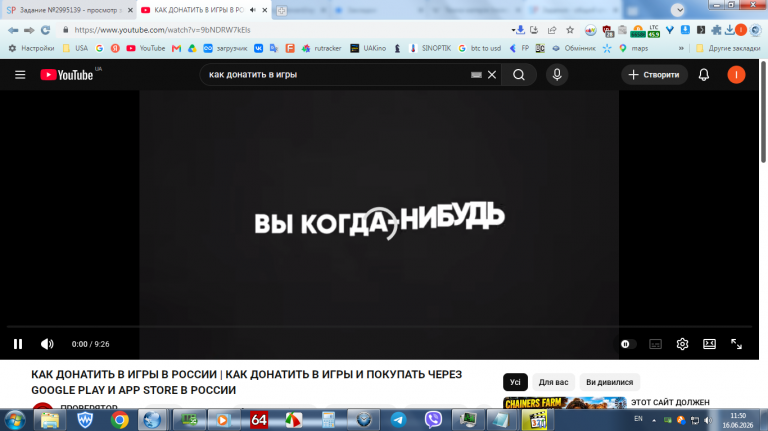Open the account avatar menu
This screenshot has width=768, height=431.
point(736,75)
